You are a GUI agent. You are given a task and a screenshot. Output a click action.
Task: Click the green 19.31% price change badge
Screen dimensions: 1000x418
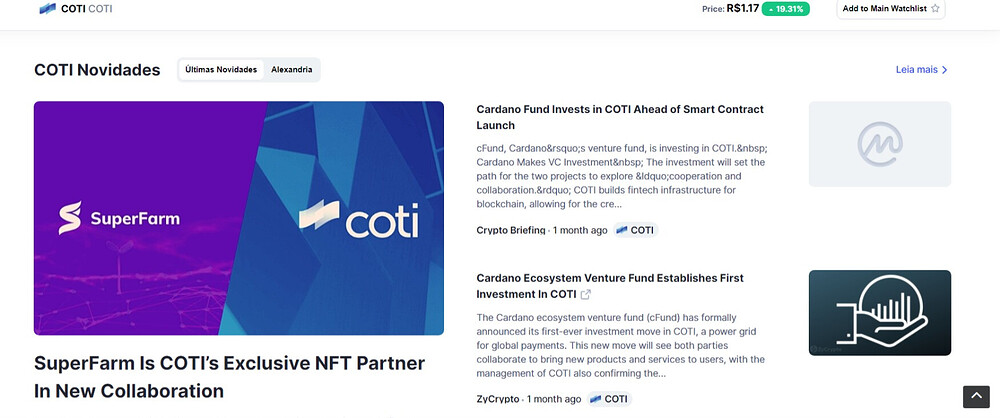(786, 9)
